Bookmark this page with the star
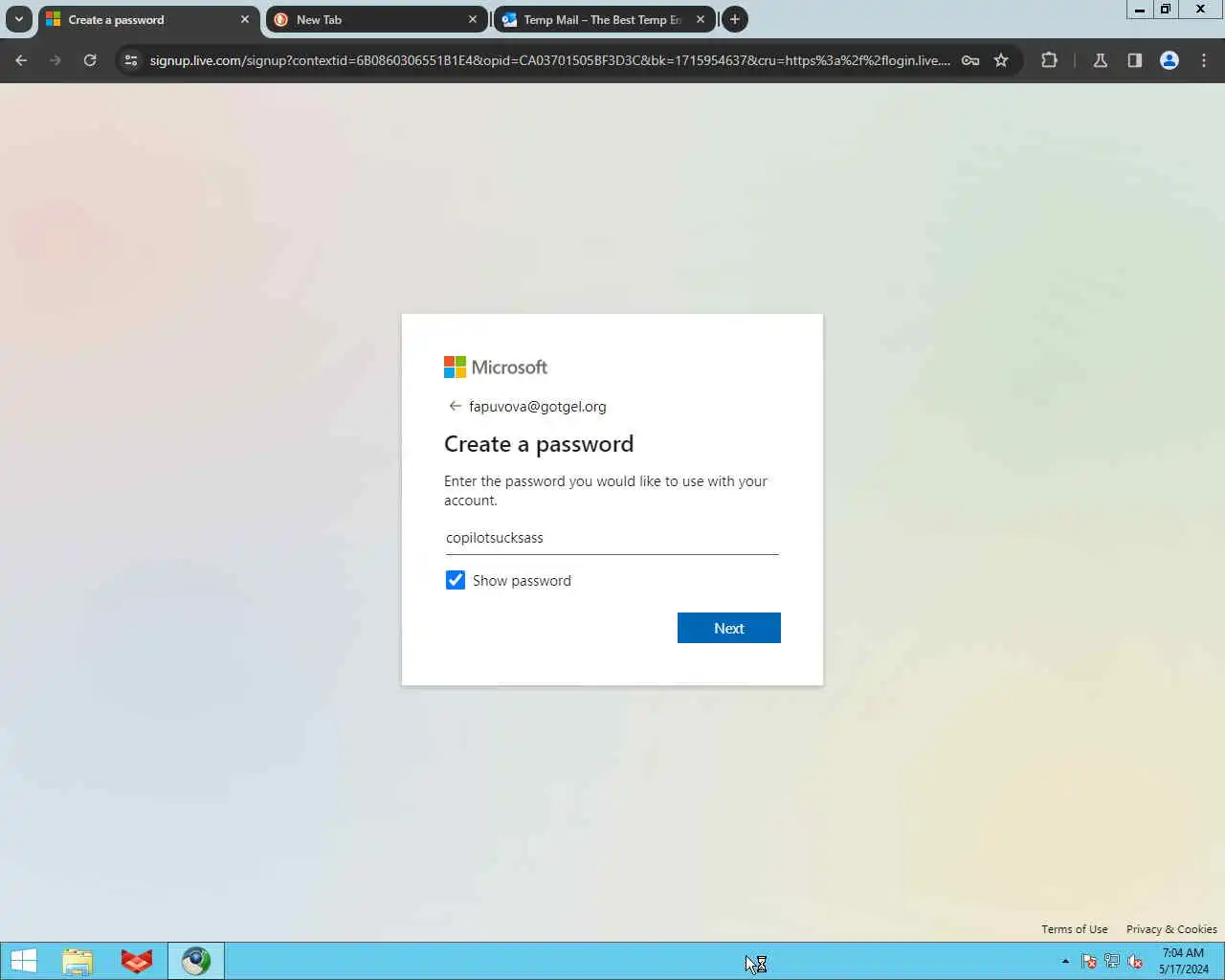This screenshot has height=980, width=1225. [x=1001, y=60]
